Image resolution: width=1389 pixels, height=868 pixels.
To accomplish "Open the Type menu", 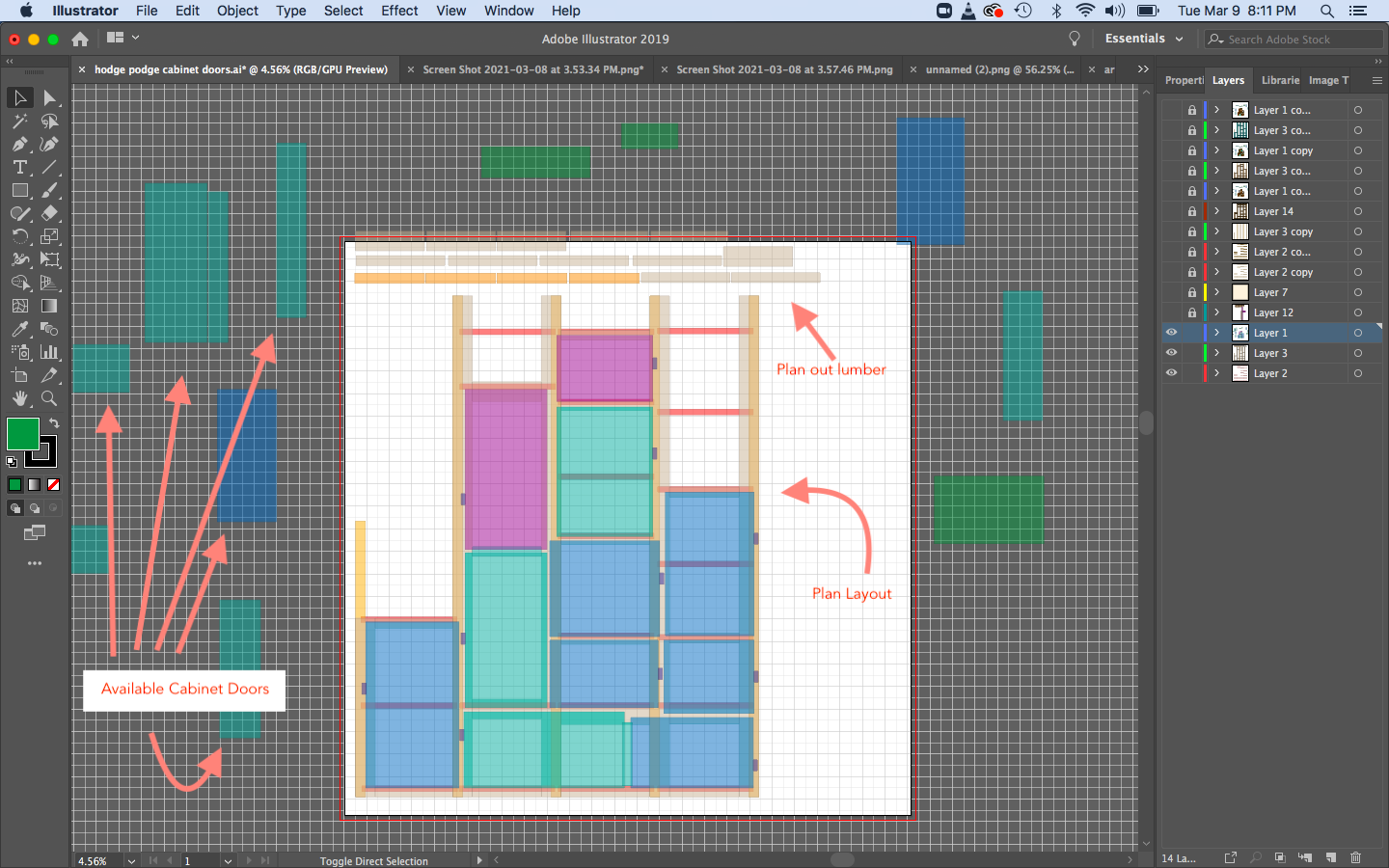I will pyautogui.click(x=291, y=11).
